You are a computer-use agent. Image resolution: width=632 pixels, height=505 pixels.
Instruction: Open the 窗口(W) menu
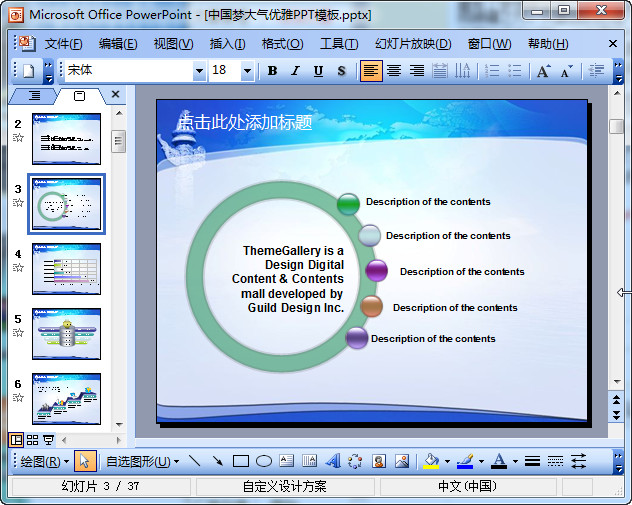pyautogui.click(x=489, y=44)
